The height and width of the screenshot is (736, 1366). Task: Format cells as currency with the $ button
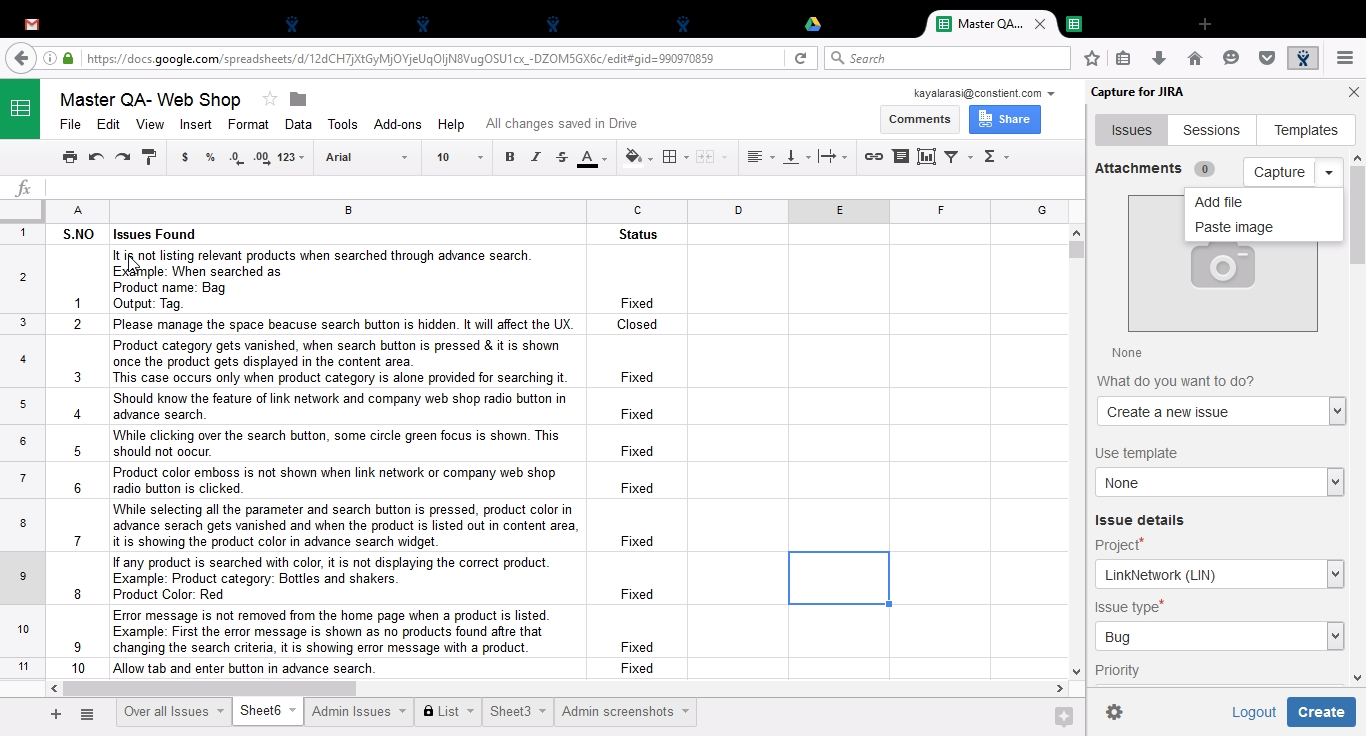click(185, 157)
